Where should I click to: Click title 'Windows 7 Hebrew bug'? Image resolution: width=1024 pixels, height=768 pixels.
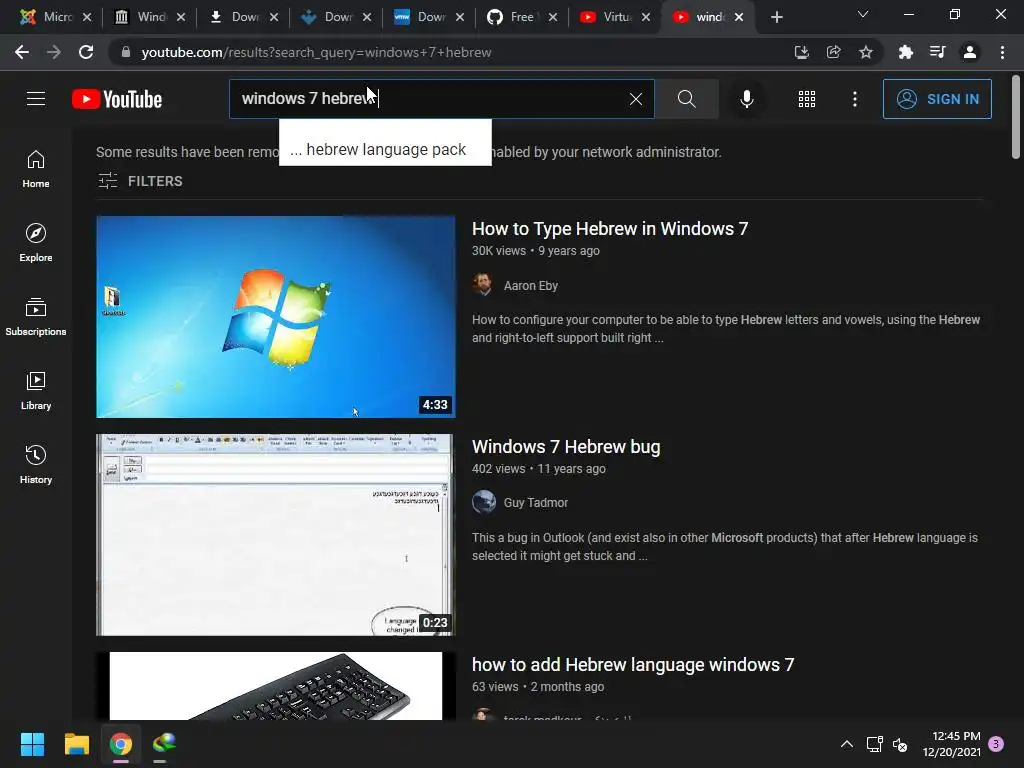(566, 447)
